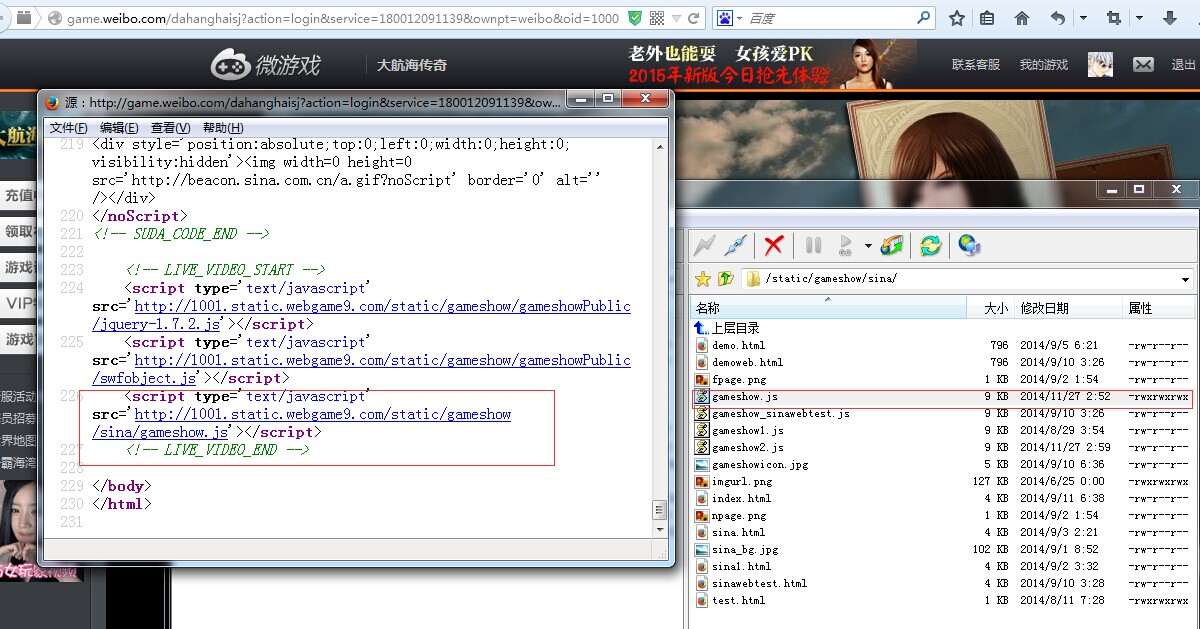Open the mail envelope icon in header
1200x629 pixels.
click(1143, 64)
